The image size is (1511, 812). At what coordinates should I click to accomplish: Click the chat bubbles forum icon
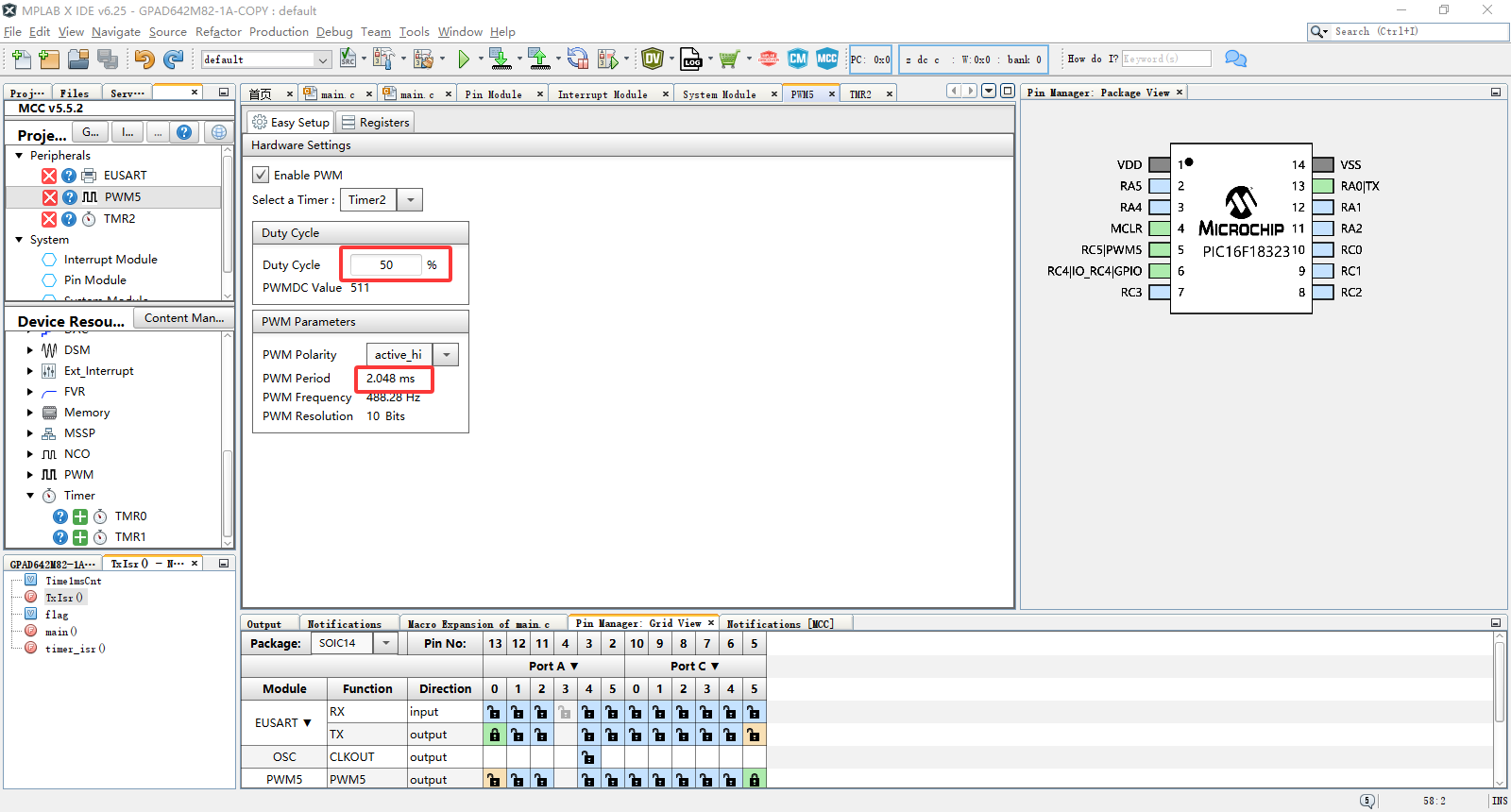point(1235,59)
